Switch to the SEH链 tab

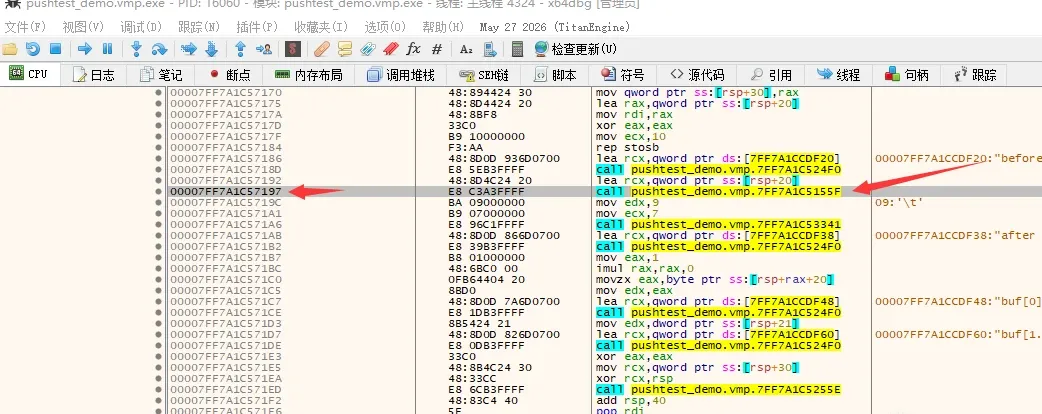[x=484, y=75]
